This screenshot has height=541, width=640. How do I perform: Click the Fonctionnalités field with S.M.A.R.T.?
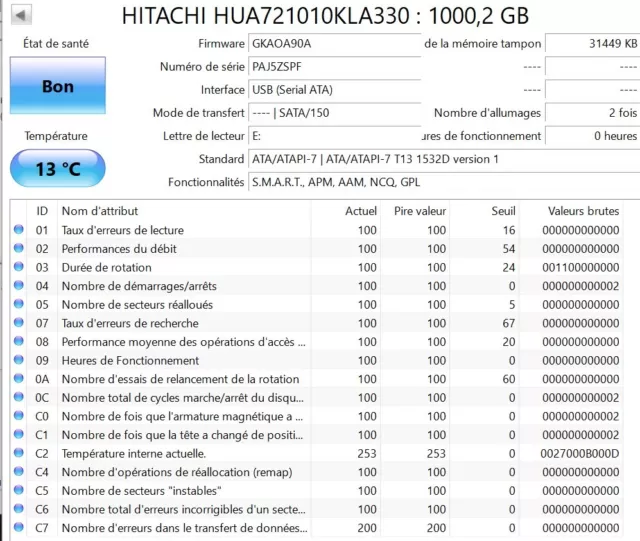pyautogui.click(x=444, y=182)
